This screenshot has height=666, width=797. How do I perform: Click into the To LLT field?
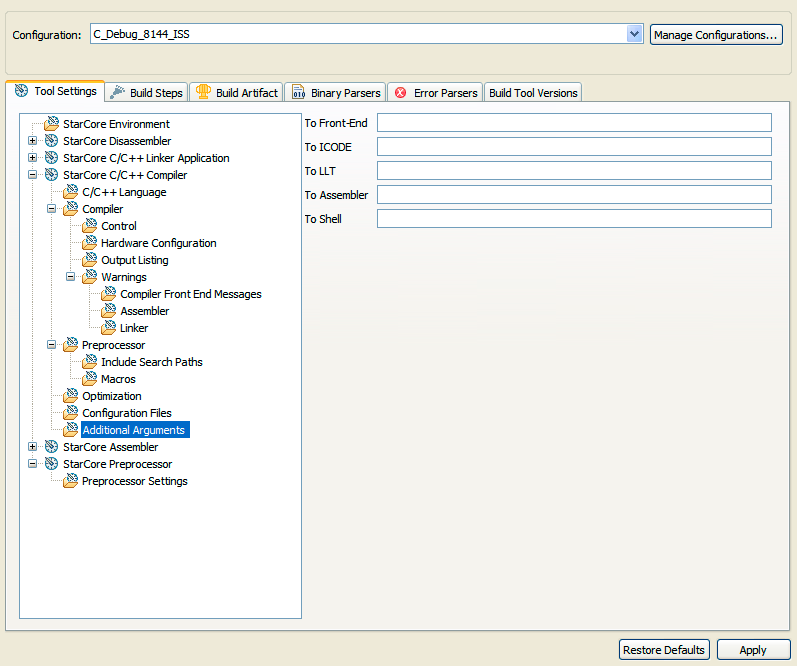click(x=574, y=171)
